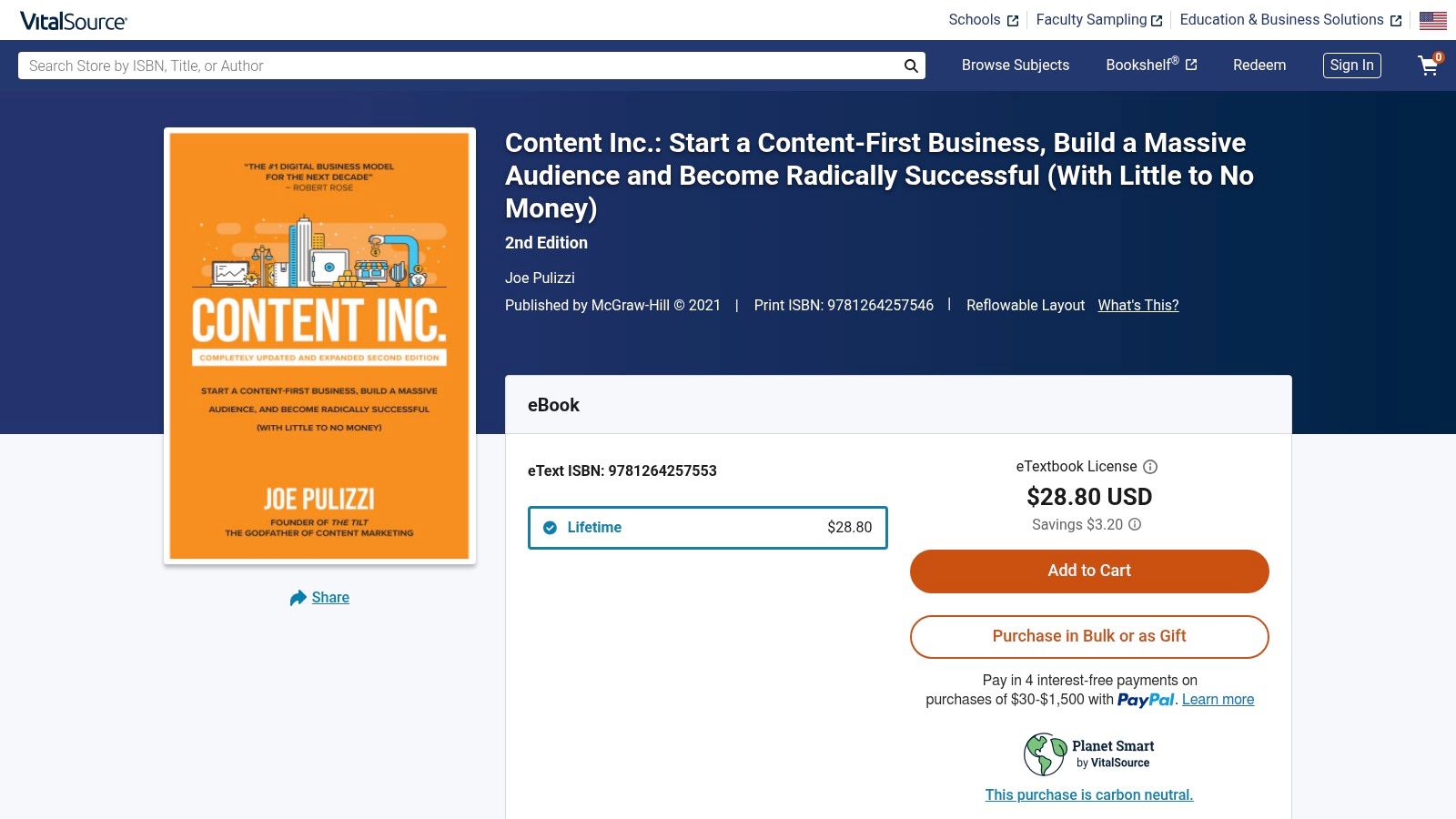This screenshot has height=819, width=1456.
Task: Open Schools via its external link icon
Action: (x=1011, y=19)
